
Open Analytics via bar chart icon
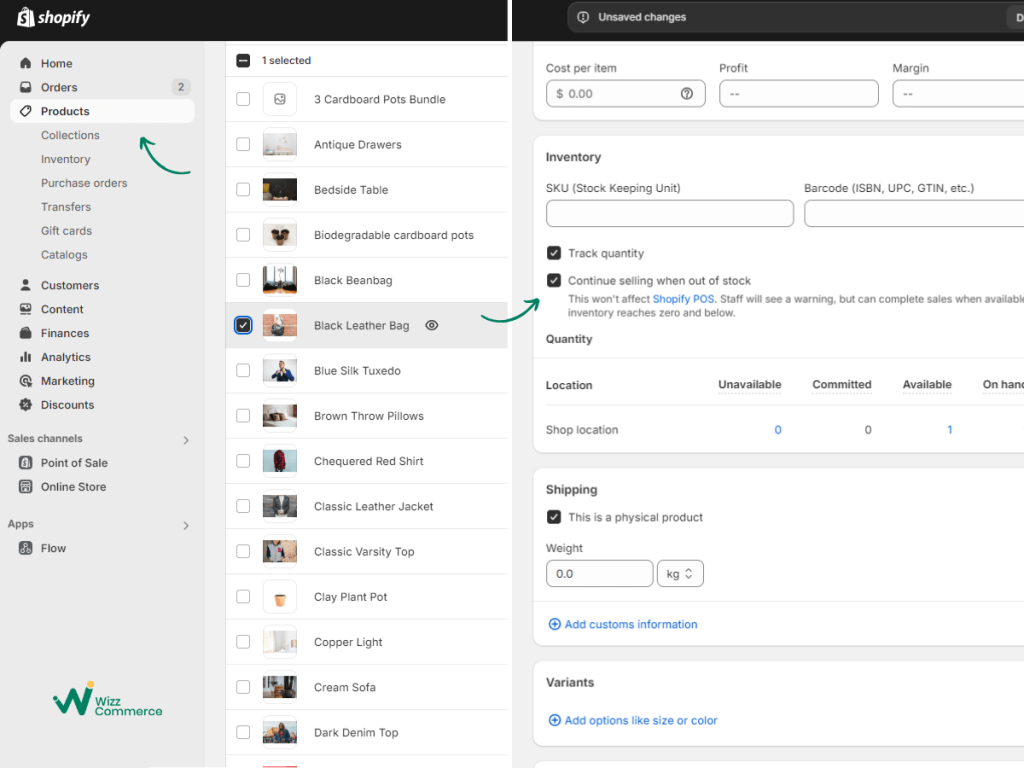(x=25, y=357)
